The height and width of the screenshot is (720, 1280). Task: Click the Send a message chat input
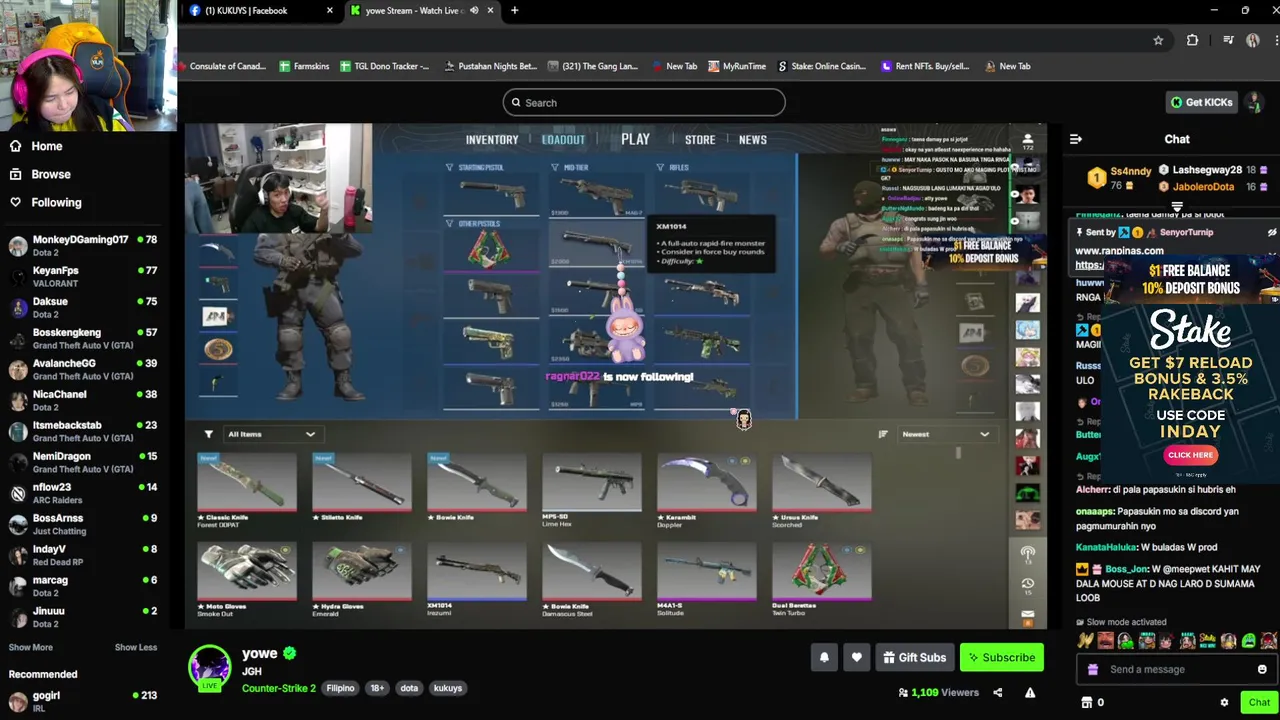[1176, 669]
